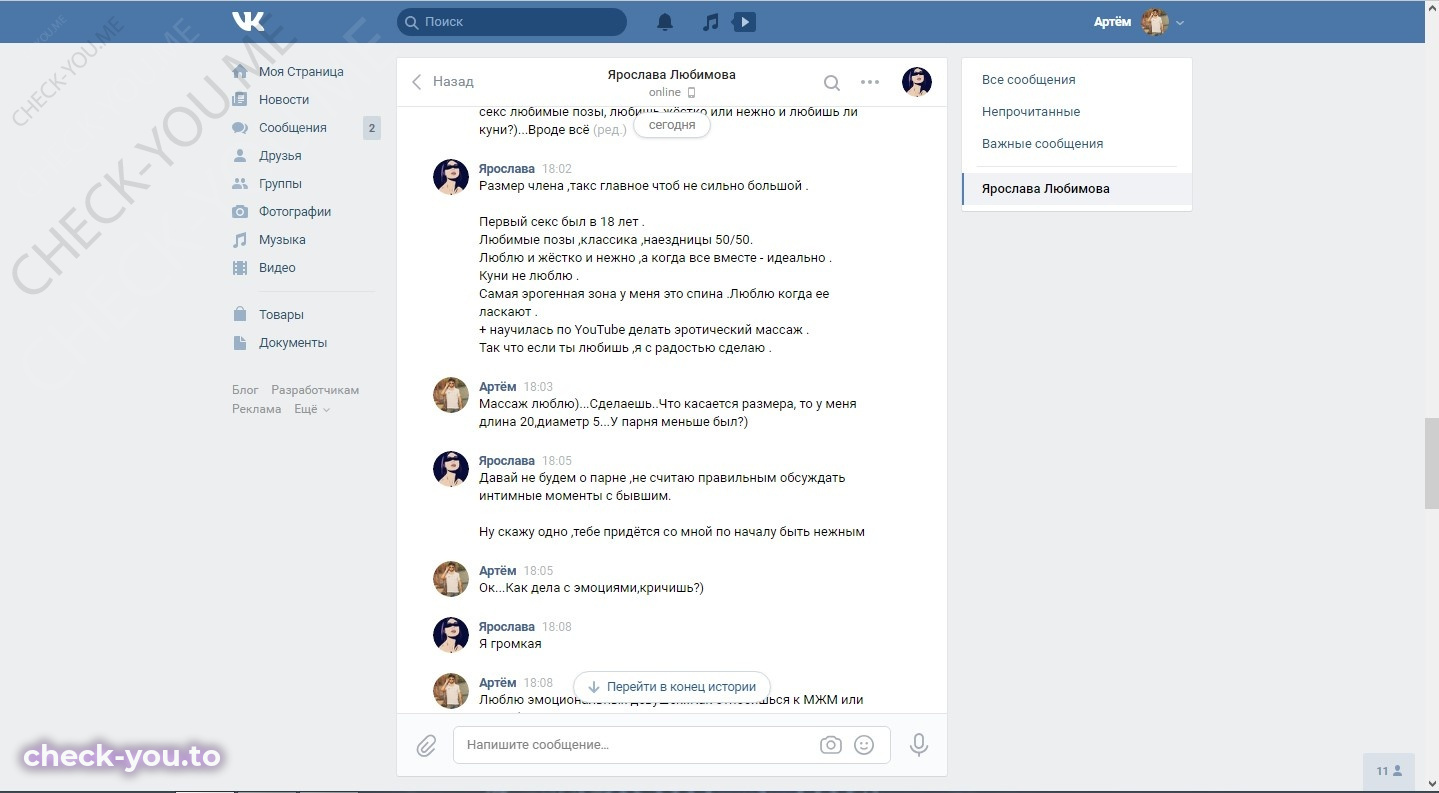Select Непрочитанные filter
This screenshot has height=793, width=1439.
pos(1031,112)
